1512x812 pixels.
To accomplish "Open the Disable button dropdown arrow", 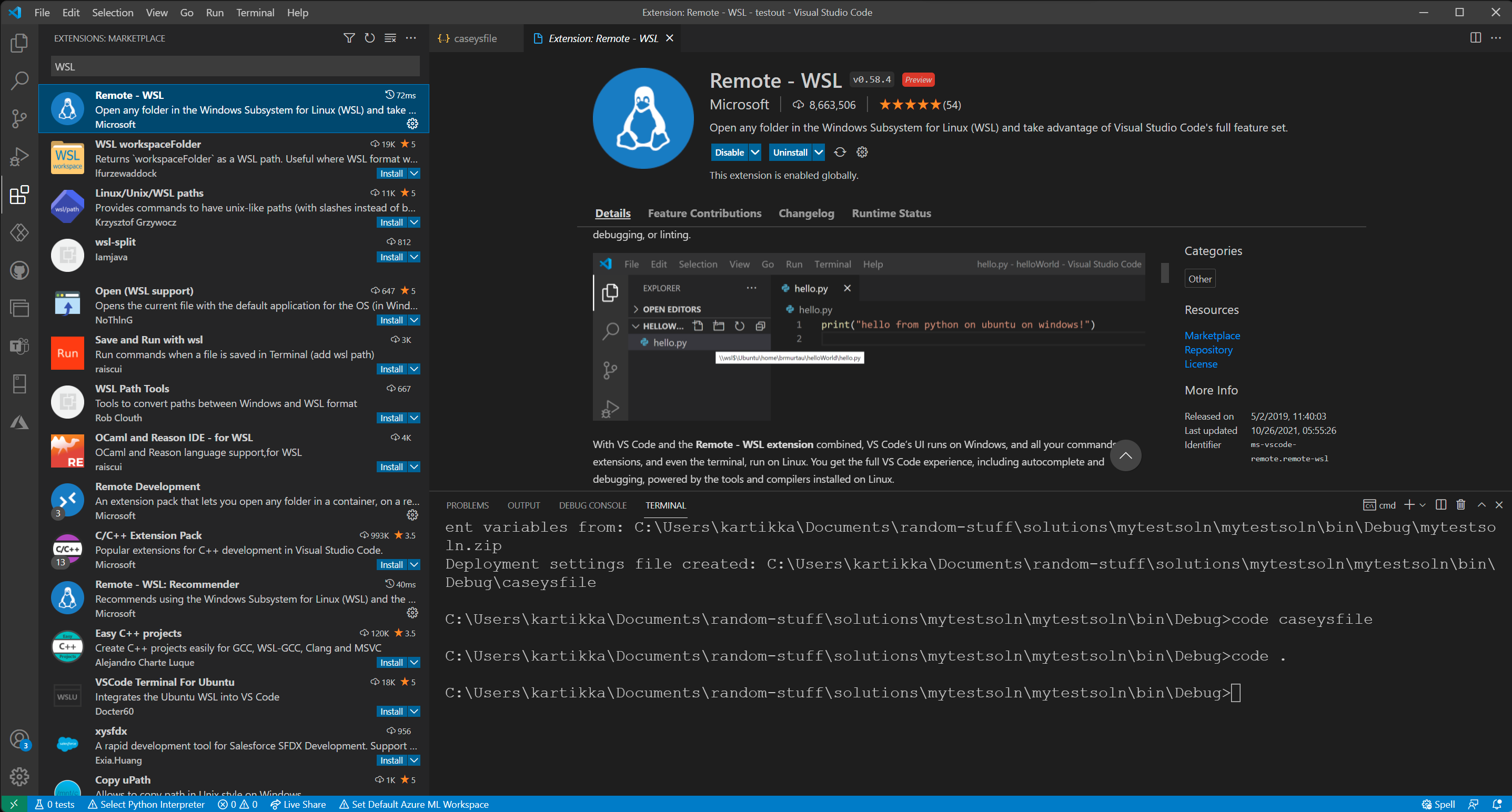I will pyautogui.click(x=755, y=152).
